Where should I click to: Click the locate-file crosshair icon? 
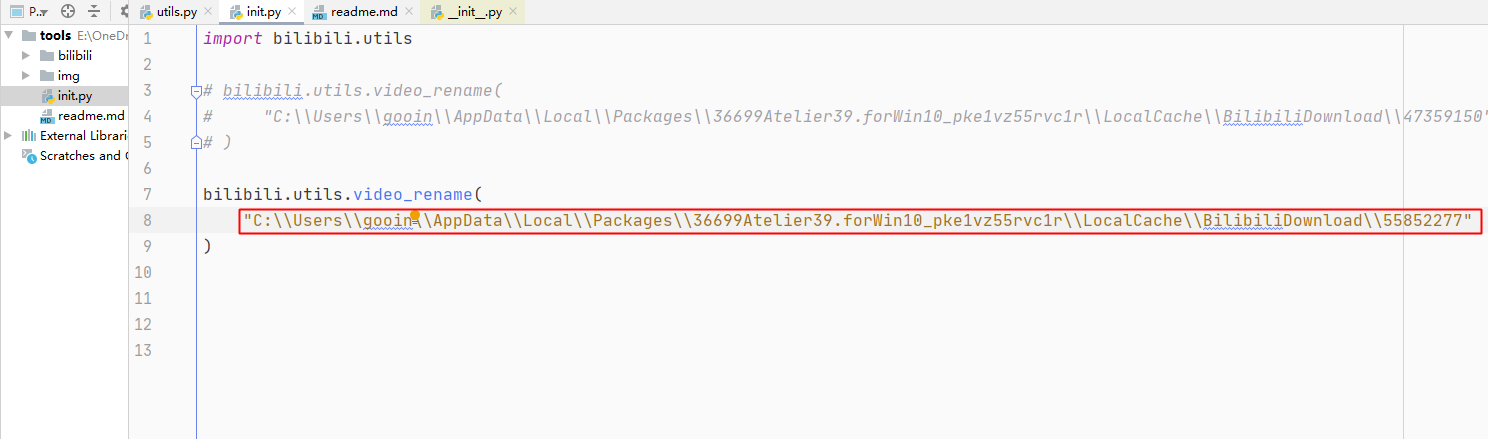coord(68,12)
